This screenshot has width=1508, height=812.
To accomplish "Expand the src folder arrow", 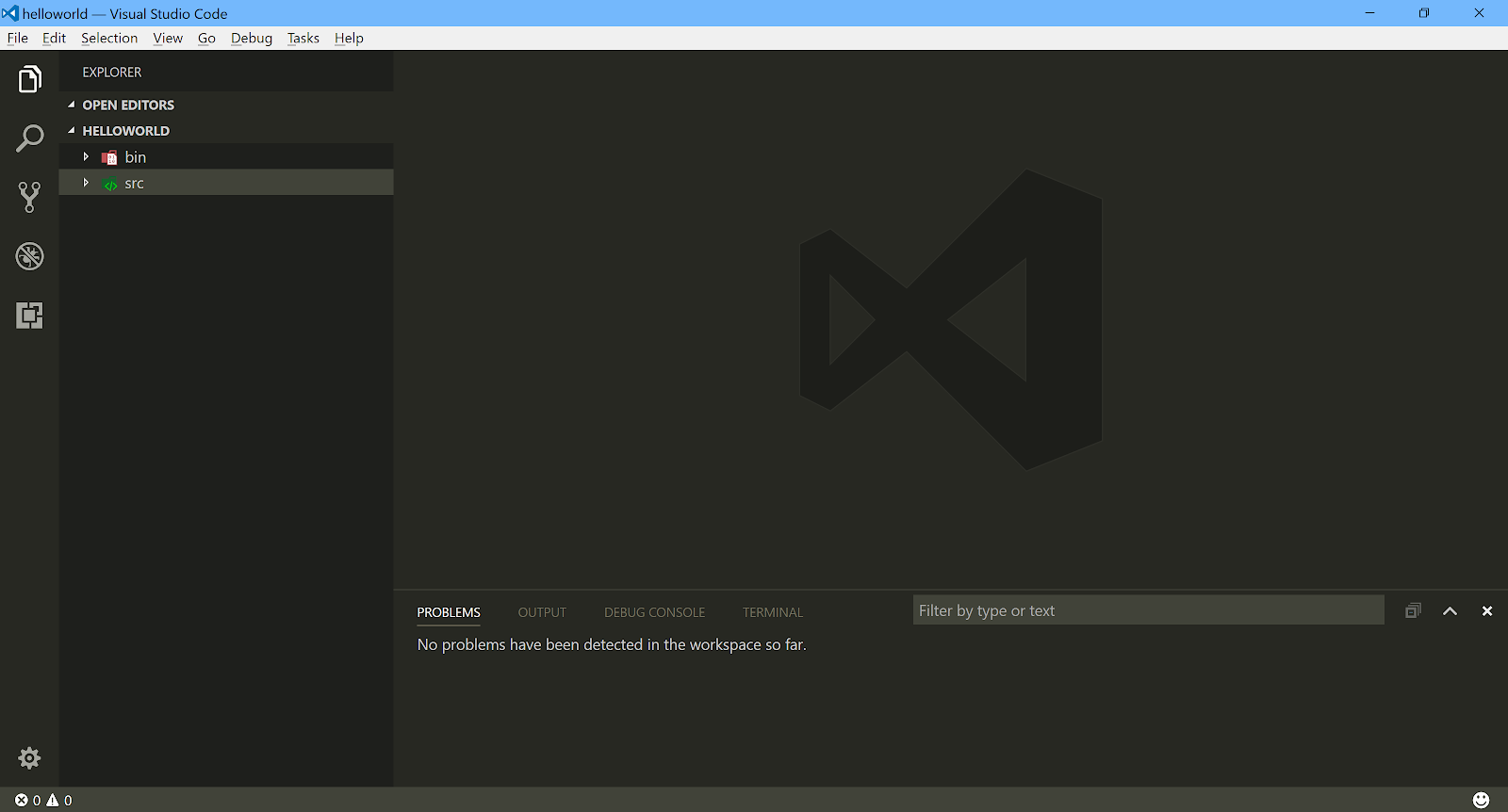I will 86,183.
